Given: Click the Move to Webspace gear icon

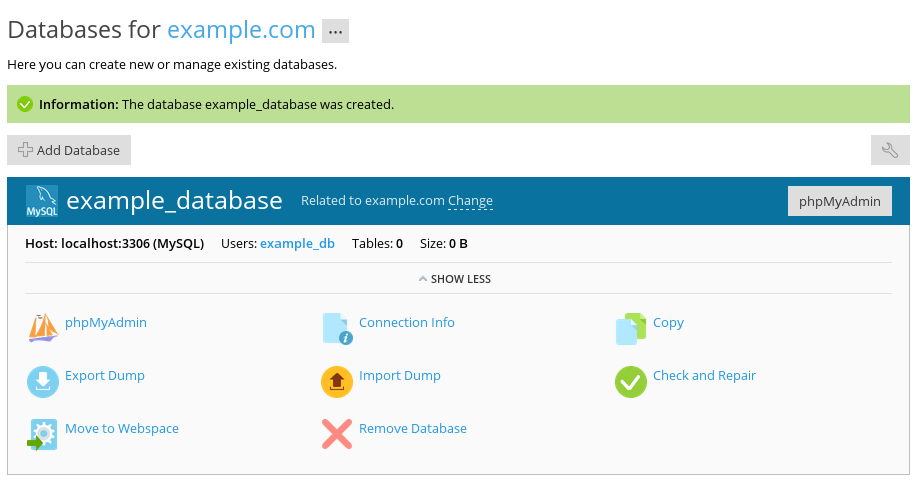Looking at the screenshot, I should [42, 435].
